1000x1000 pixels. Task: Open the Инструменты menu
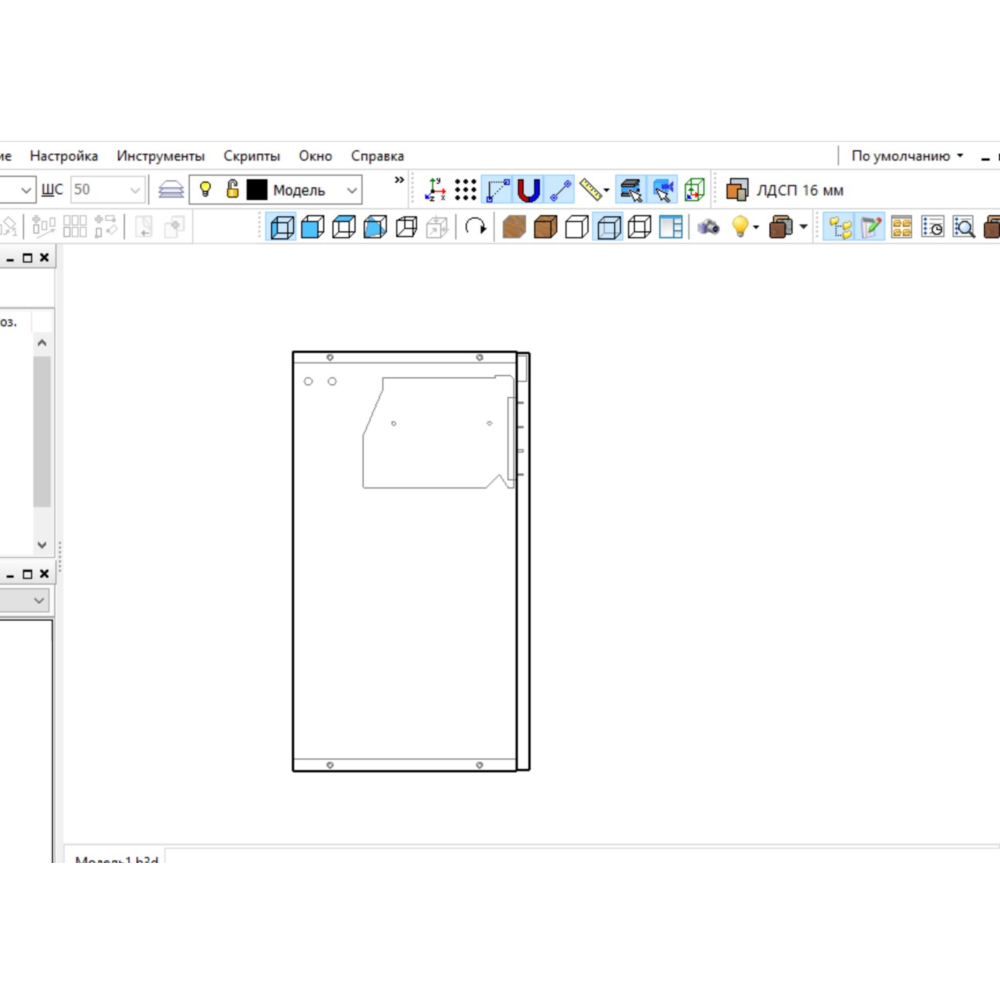coord(160,156)
